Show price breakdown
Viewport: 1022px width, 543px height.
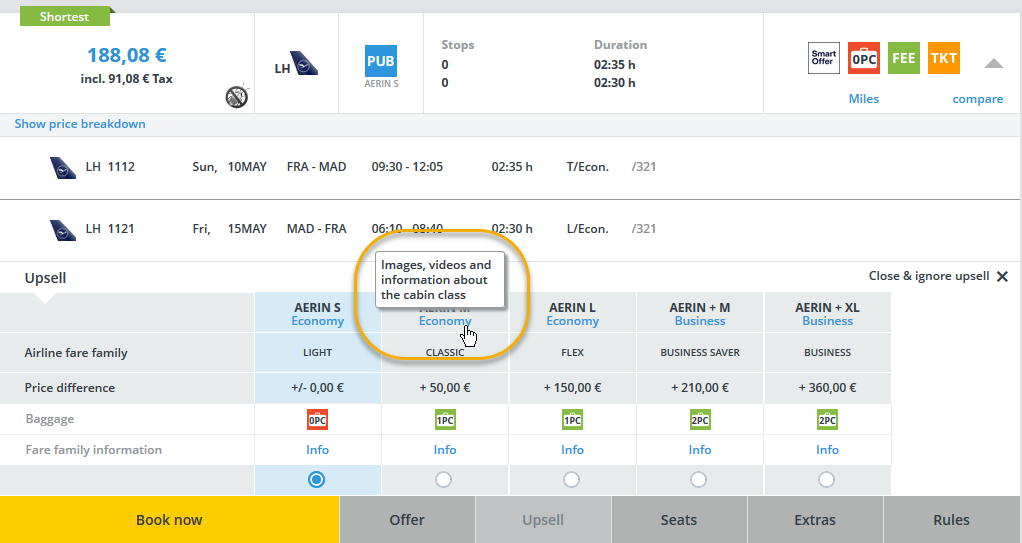pyautogui.click(x=80, y=124)
